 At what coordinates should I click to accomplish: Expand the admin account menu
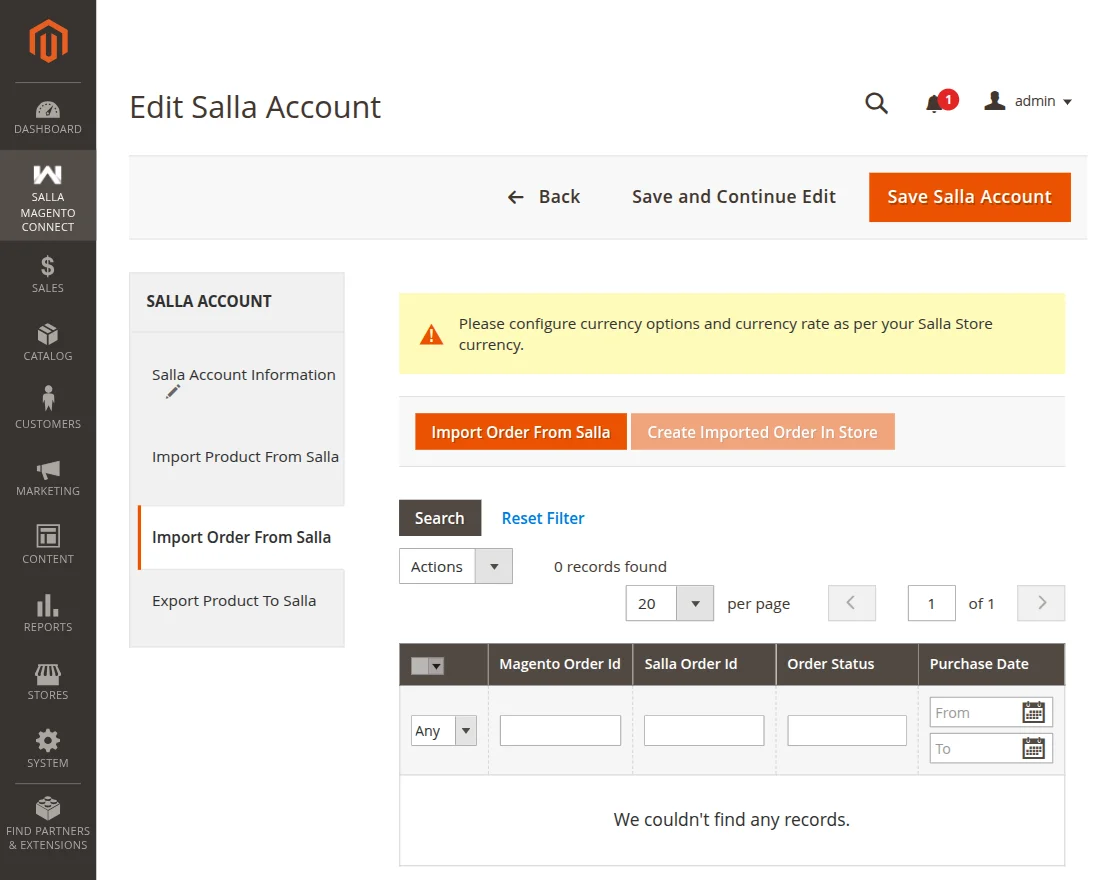[1028, 102]
